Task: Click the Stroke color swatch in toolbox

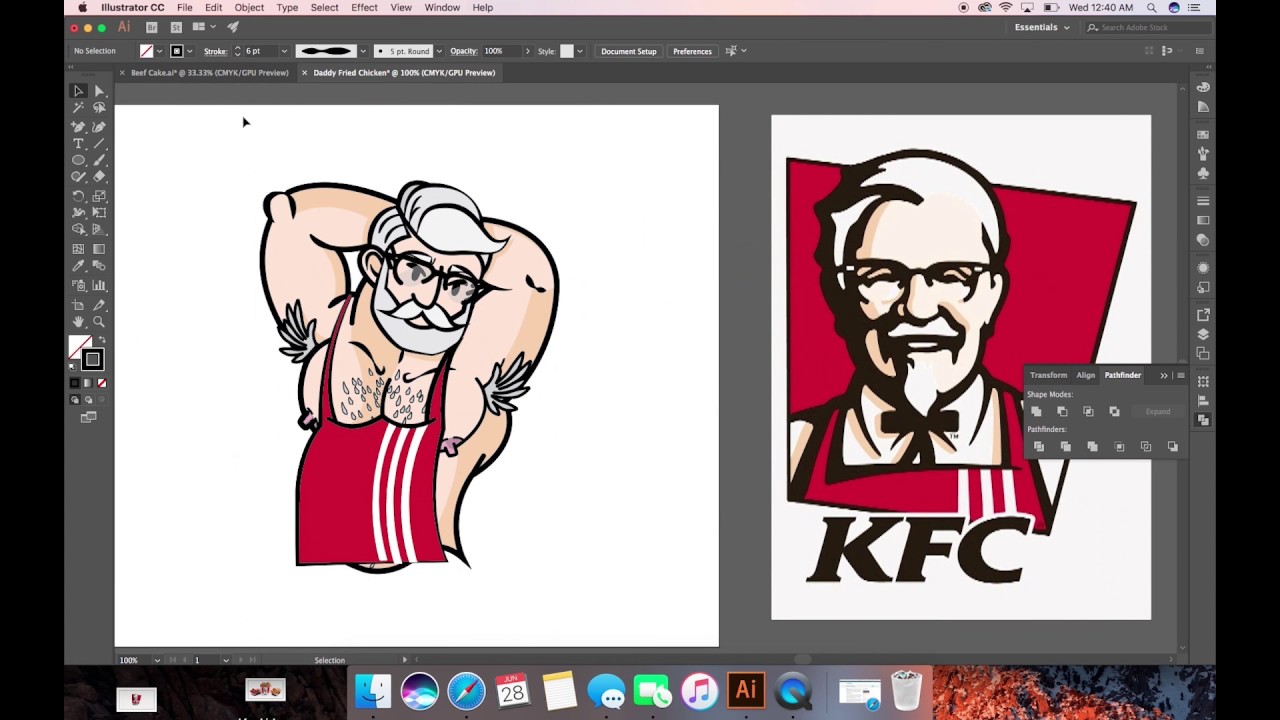Action: click(x=93, y=360)
